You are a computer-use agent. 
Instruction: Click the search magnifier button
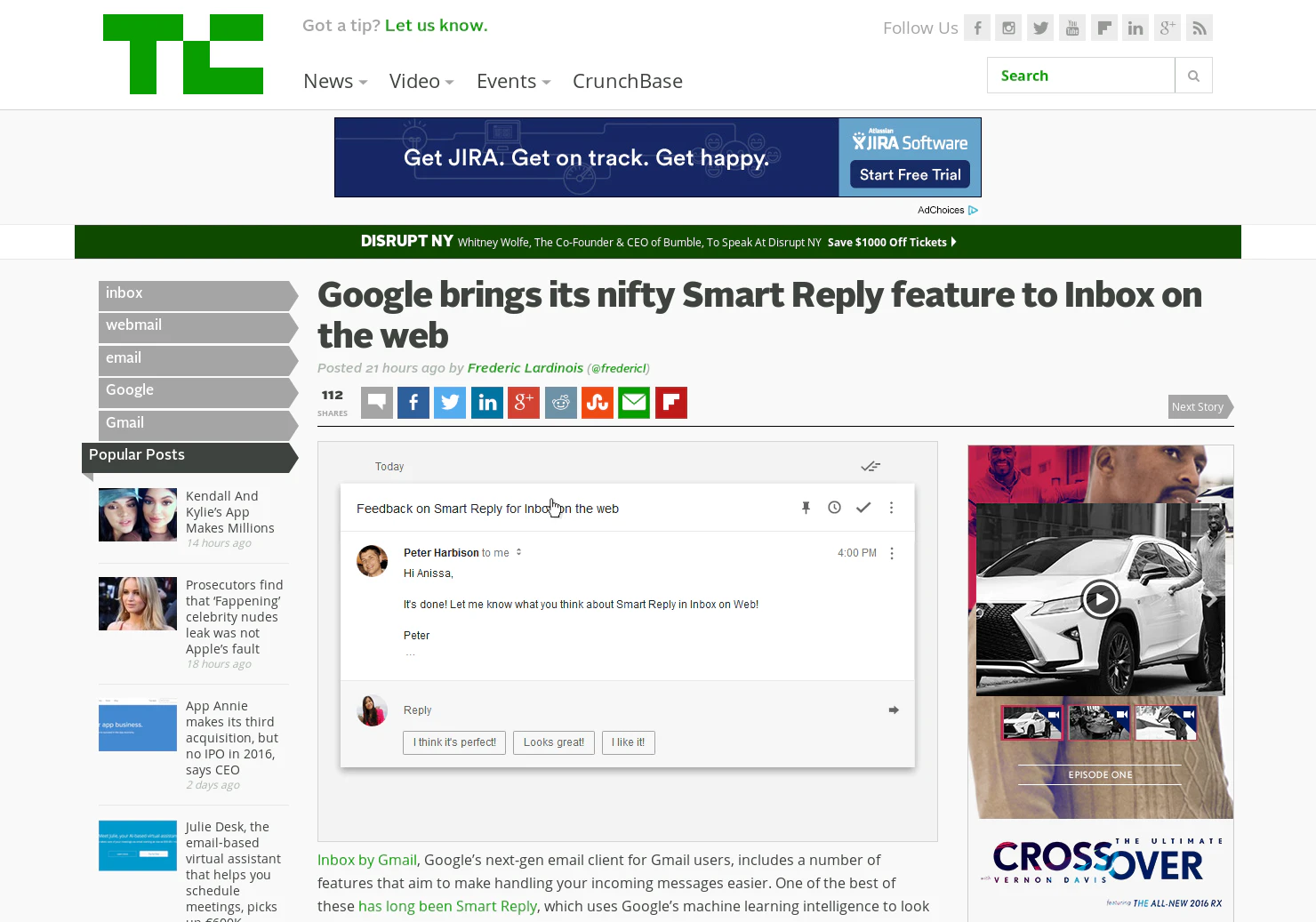[x=1193, y=75]
